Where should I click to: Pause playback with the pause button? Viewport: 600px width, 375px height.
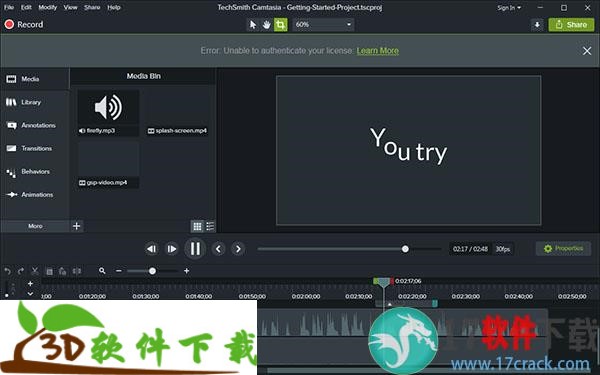tap(195, 249)
